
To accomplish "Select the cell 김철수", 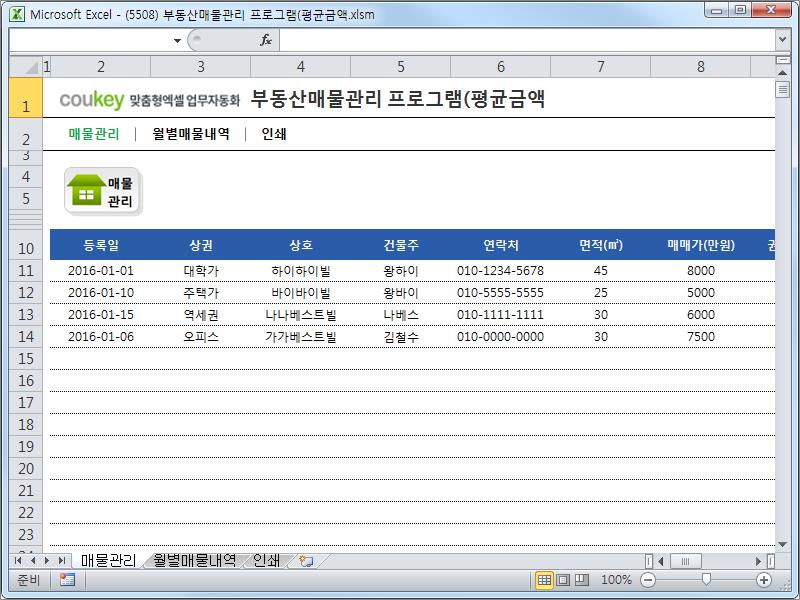I will [401, 337].
